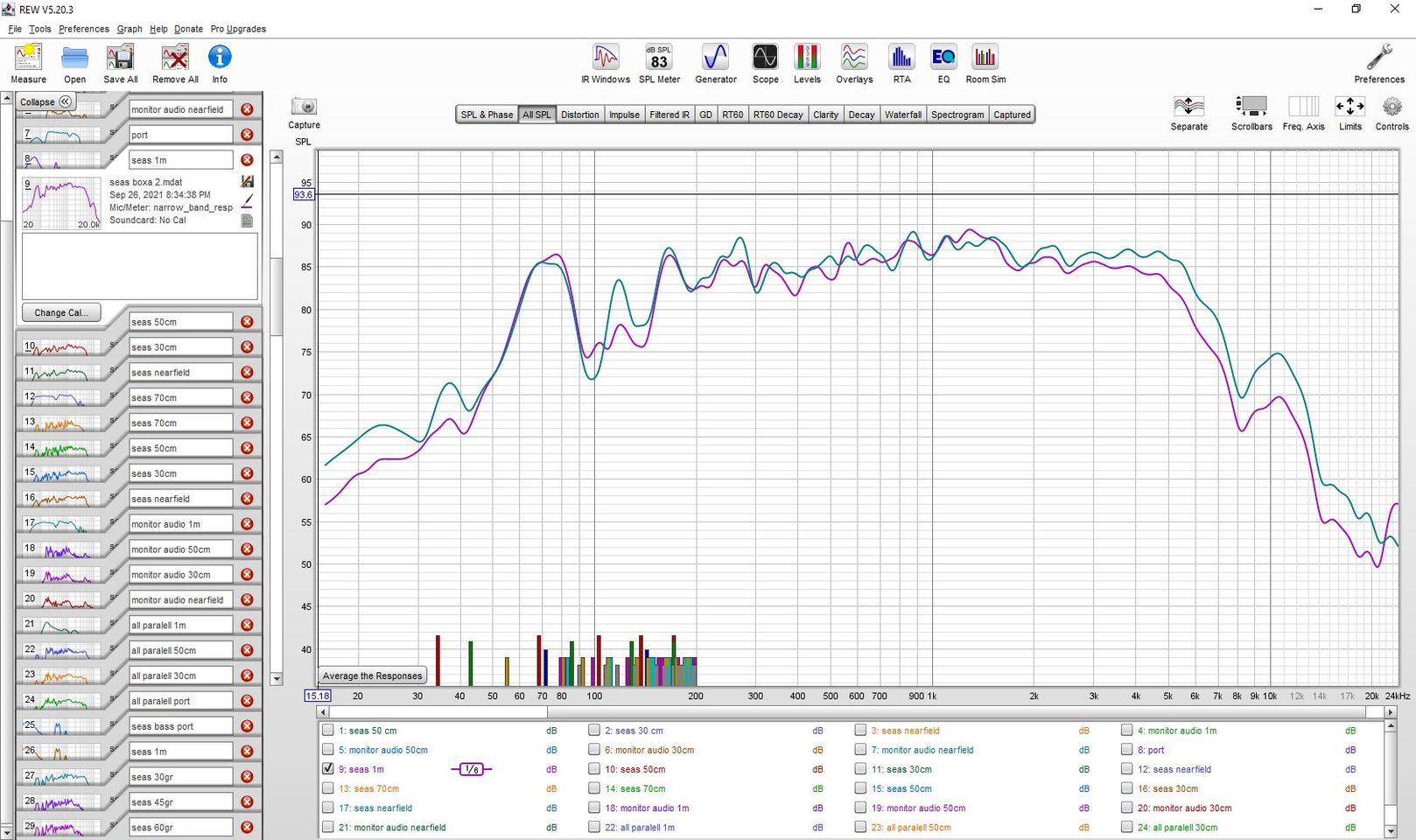Save all measurements
This screenshot has height=840, width=1416.
point(120,64)
